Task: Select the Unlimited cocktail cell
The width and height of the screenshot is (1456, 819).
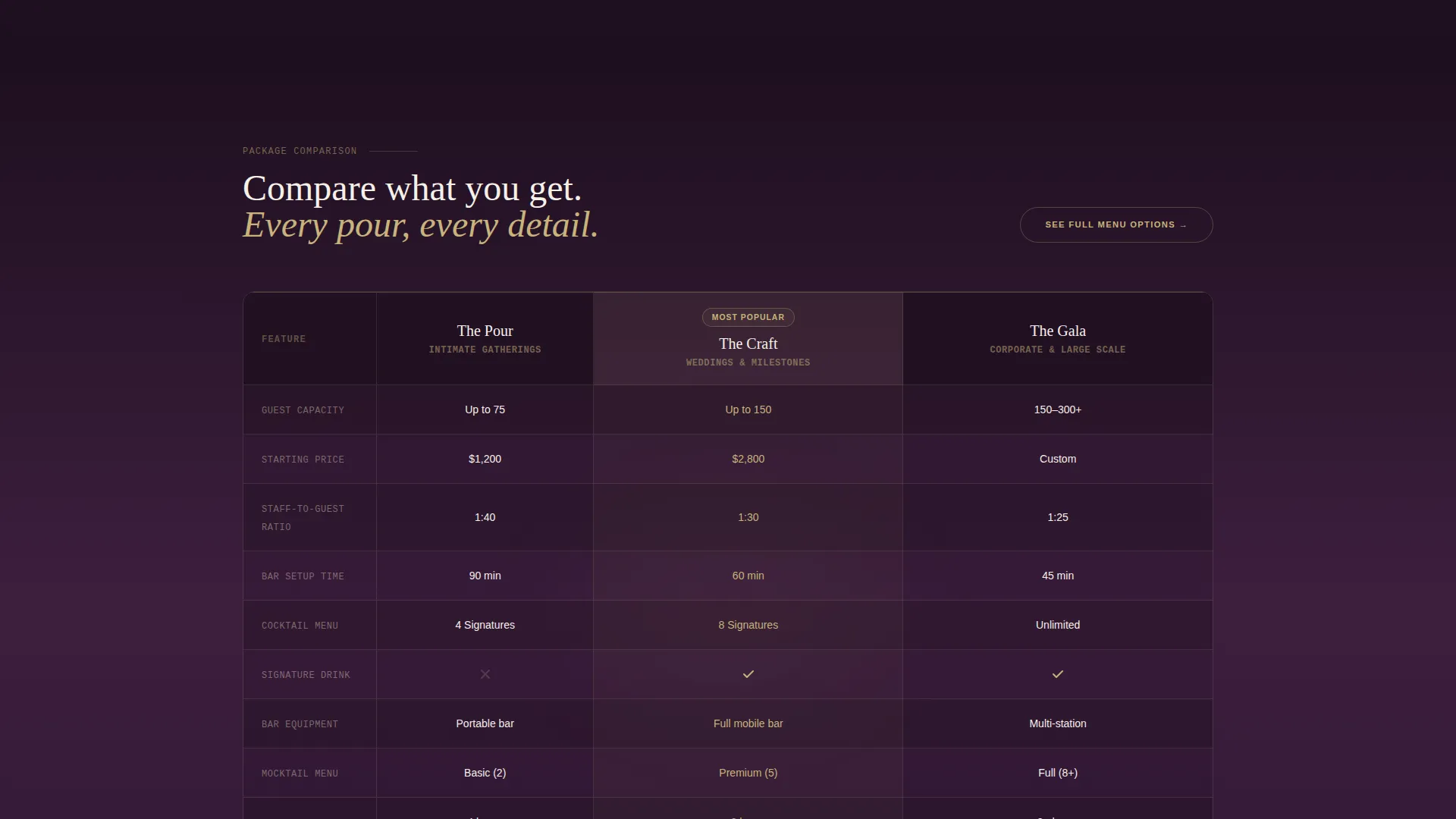Action: (1058, 625)
